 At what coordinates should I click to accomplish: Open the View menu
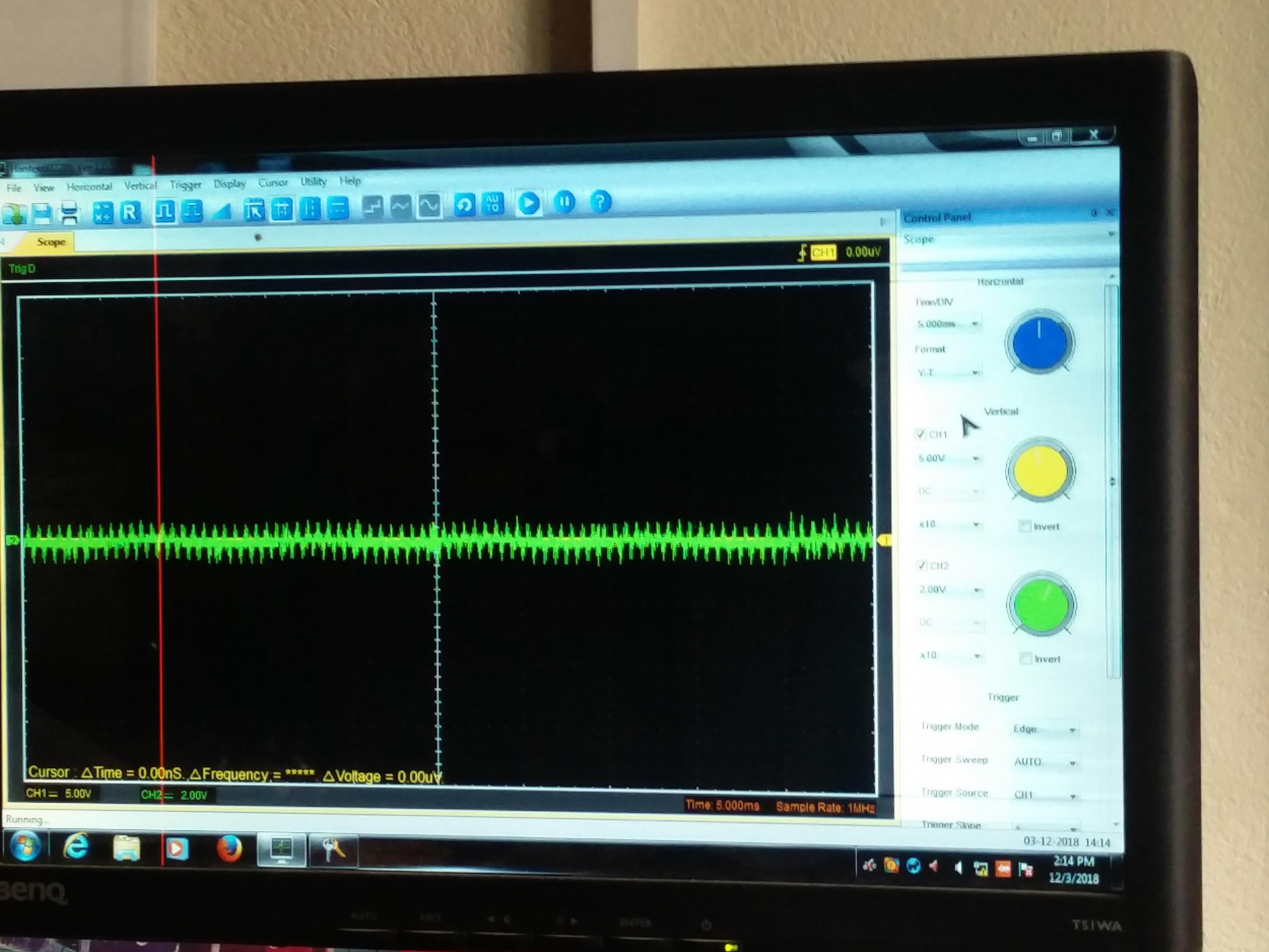(44, 187)
